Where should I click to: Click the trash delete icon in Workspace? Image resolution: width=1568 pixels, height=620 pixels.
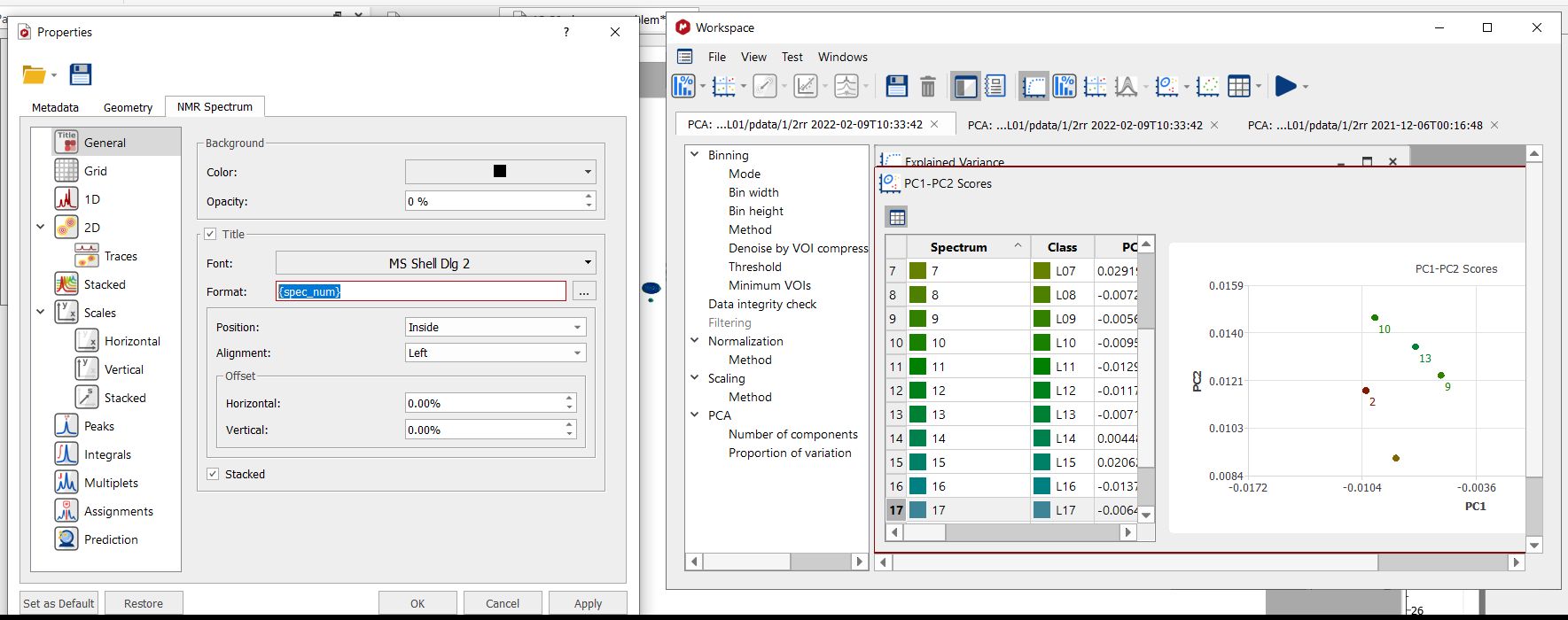928,86
